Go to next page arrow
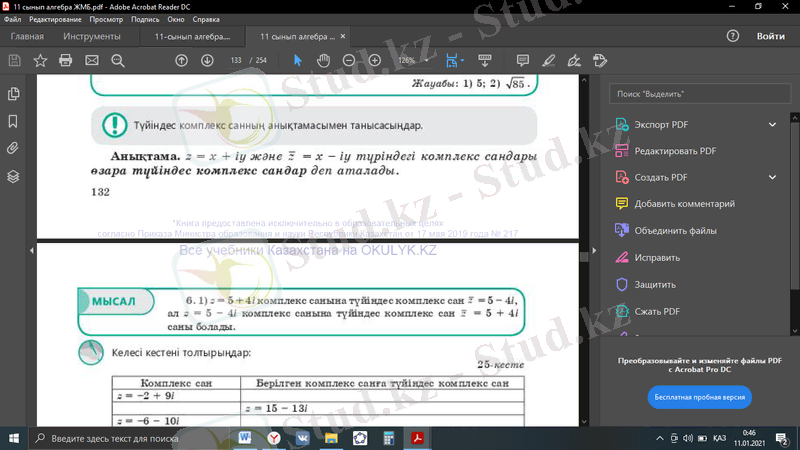 pyautogui.click(x=207, y=60)
